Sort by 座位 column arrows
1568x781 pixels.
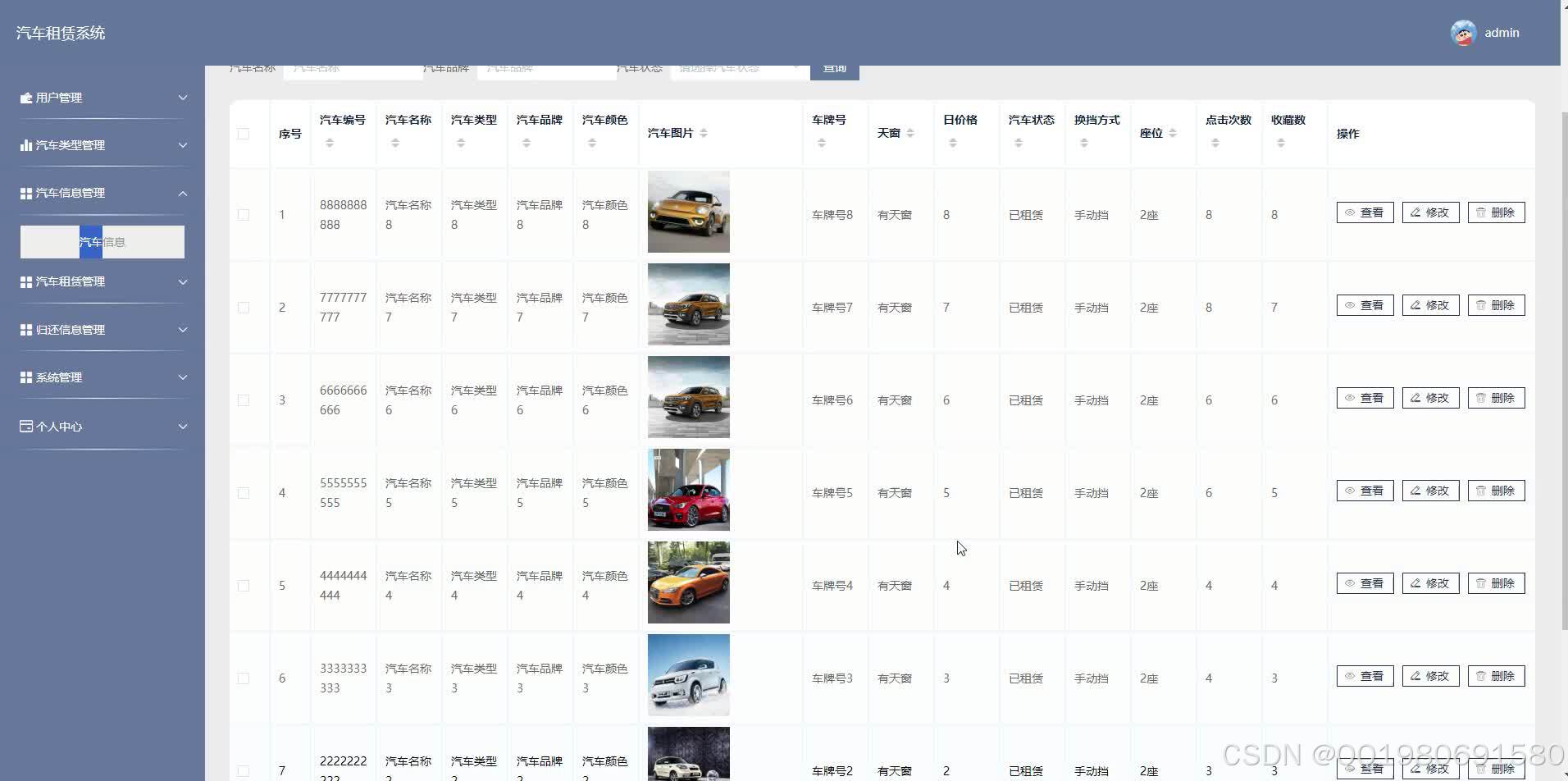pos(1173,133)
